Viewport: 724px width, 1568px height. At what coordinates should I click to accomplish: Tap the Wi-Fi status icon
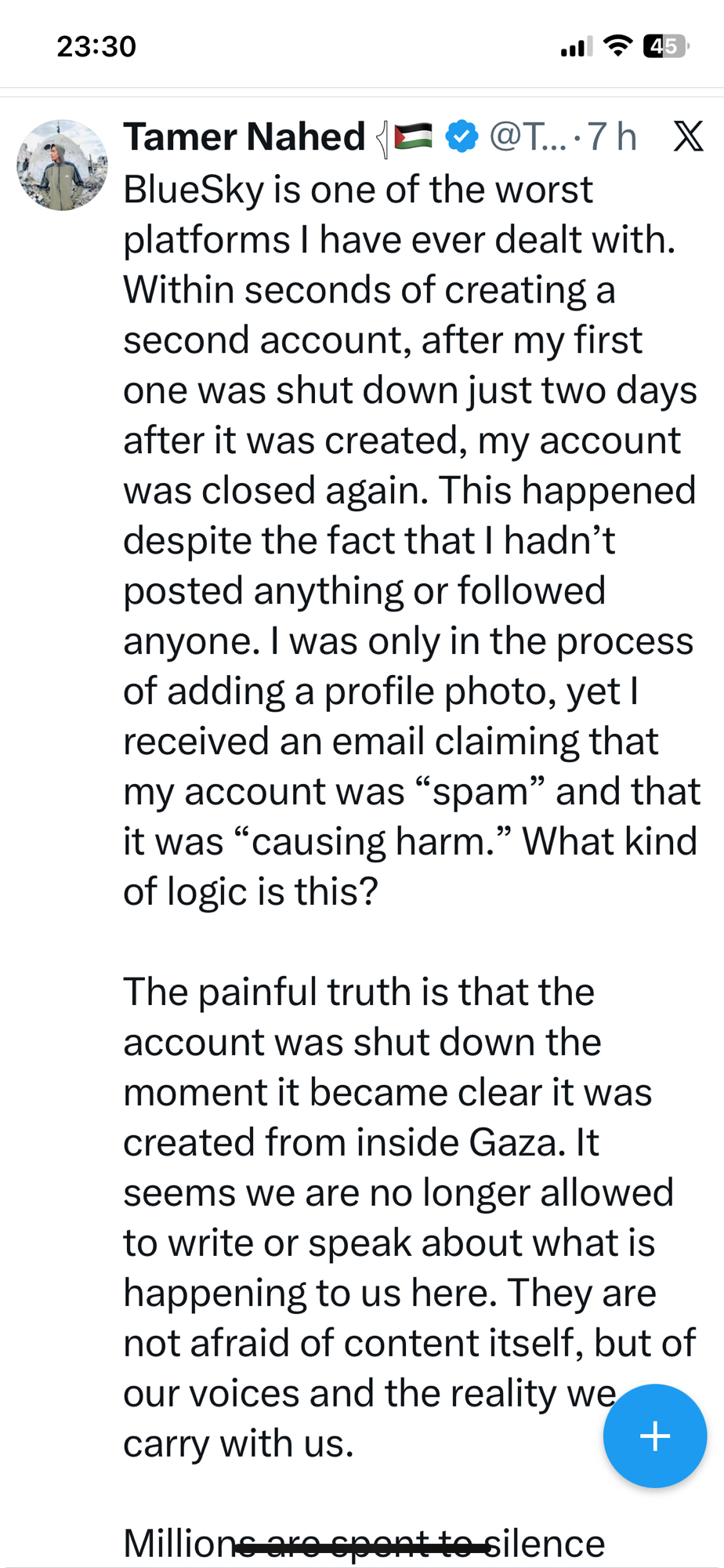pyautogui.click(x=619, y=46)
